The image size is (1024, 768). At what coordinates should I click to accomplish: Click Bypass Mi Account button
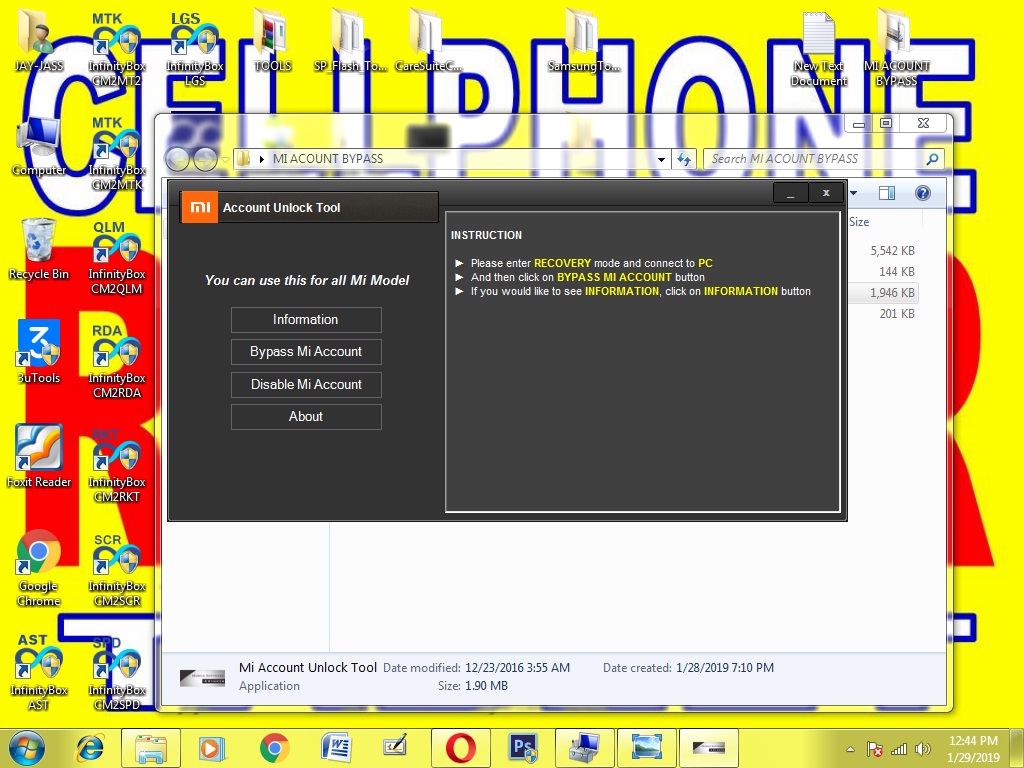[306, 352]
